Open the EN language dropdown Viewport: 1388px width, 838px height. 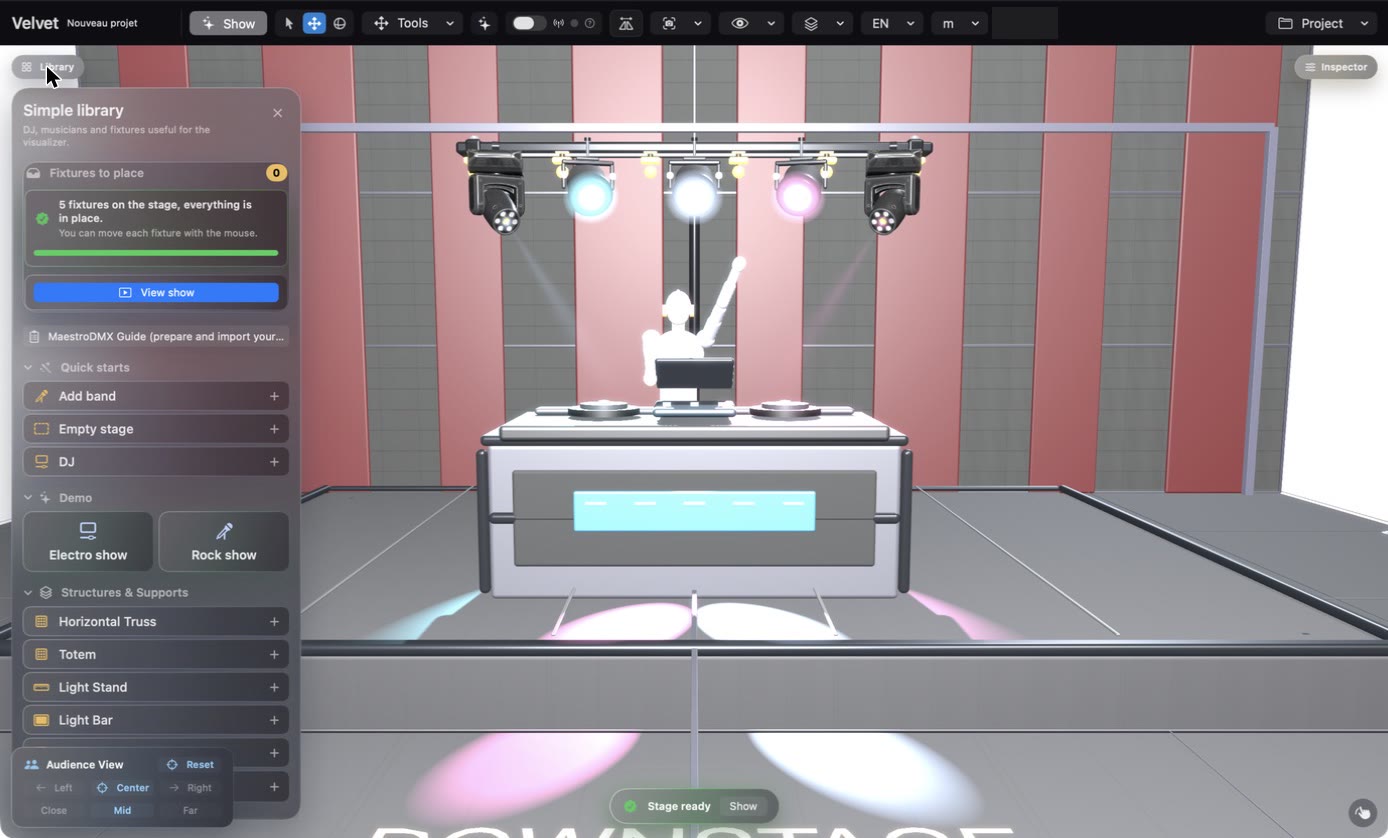(x=892, y=23)
